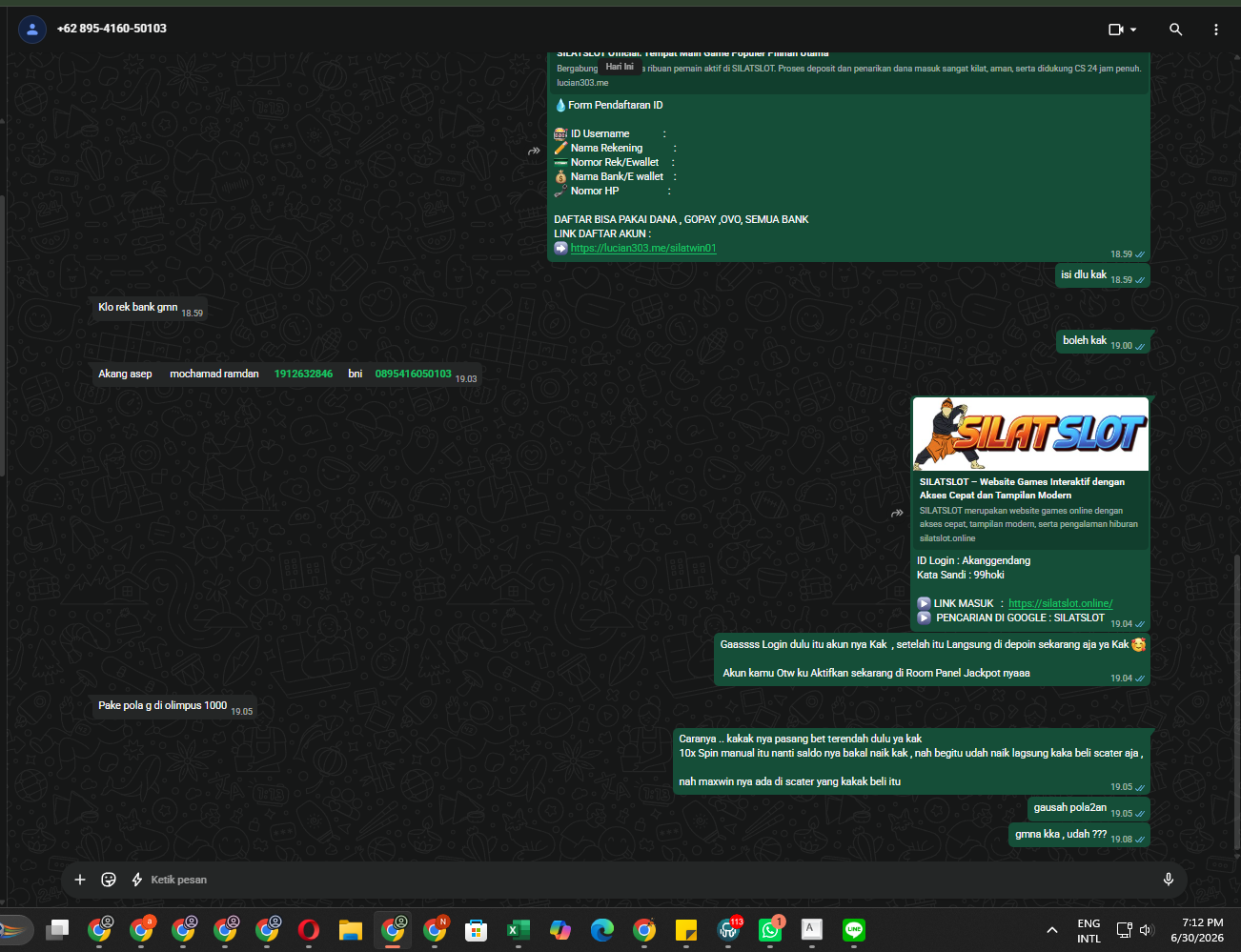Screen dimensions: 1241x952
Task: Expand the hidden system tray icons
Action: (x=1052, y=930)
